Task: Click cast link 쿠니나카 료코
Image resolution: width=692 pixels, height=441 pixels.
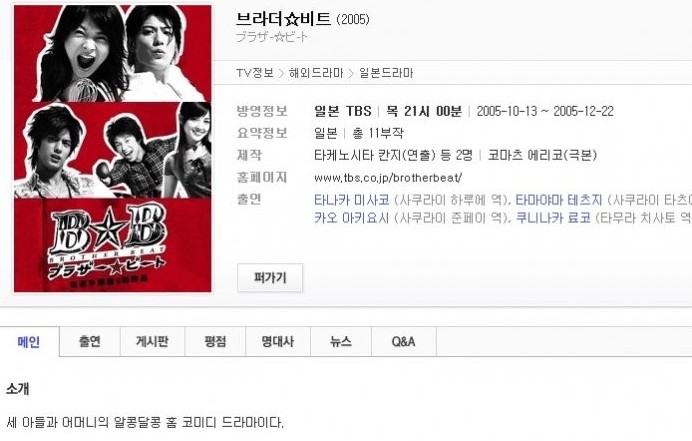Action: point(553,218)
